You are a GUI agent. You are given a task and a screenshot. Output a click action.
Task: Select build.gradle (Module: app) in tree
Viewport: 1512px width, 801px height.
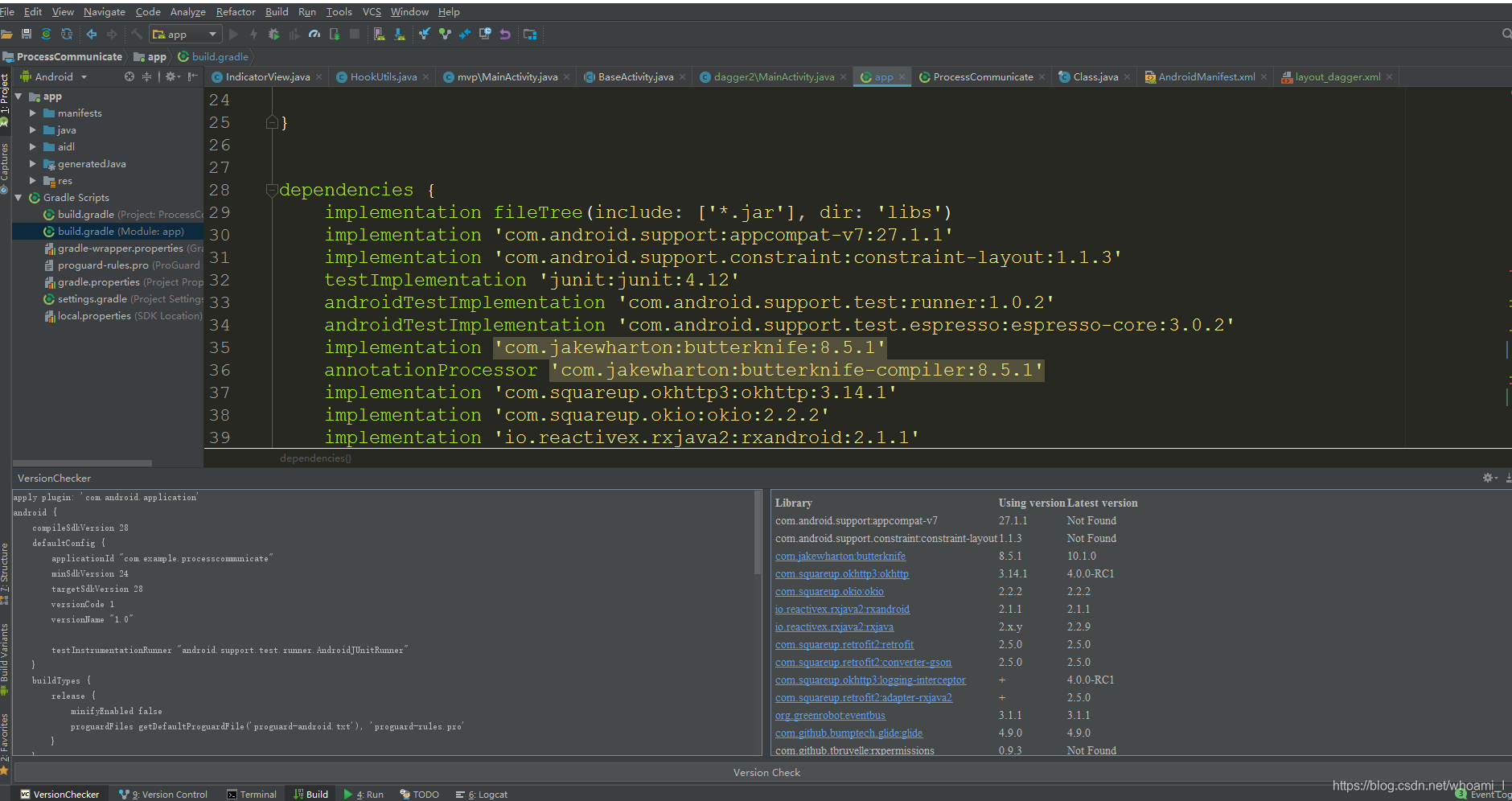108,232
